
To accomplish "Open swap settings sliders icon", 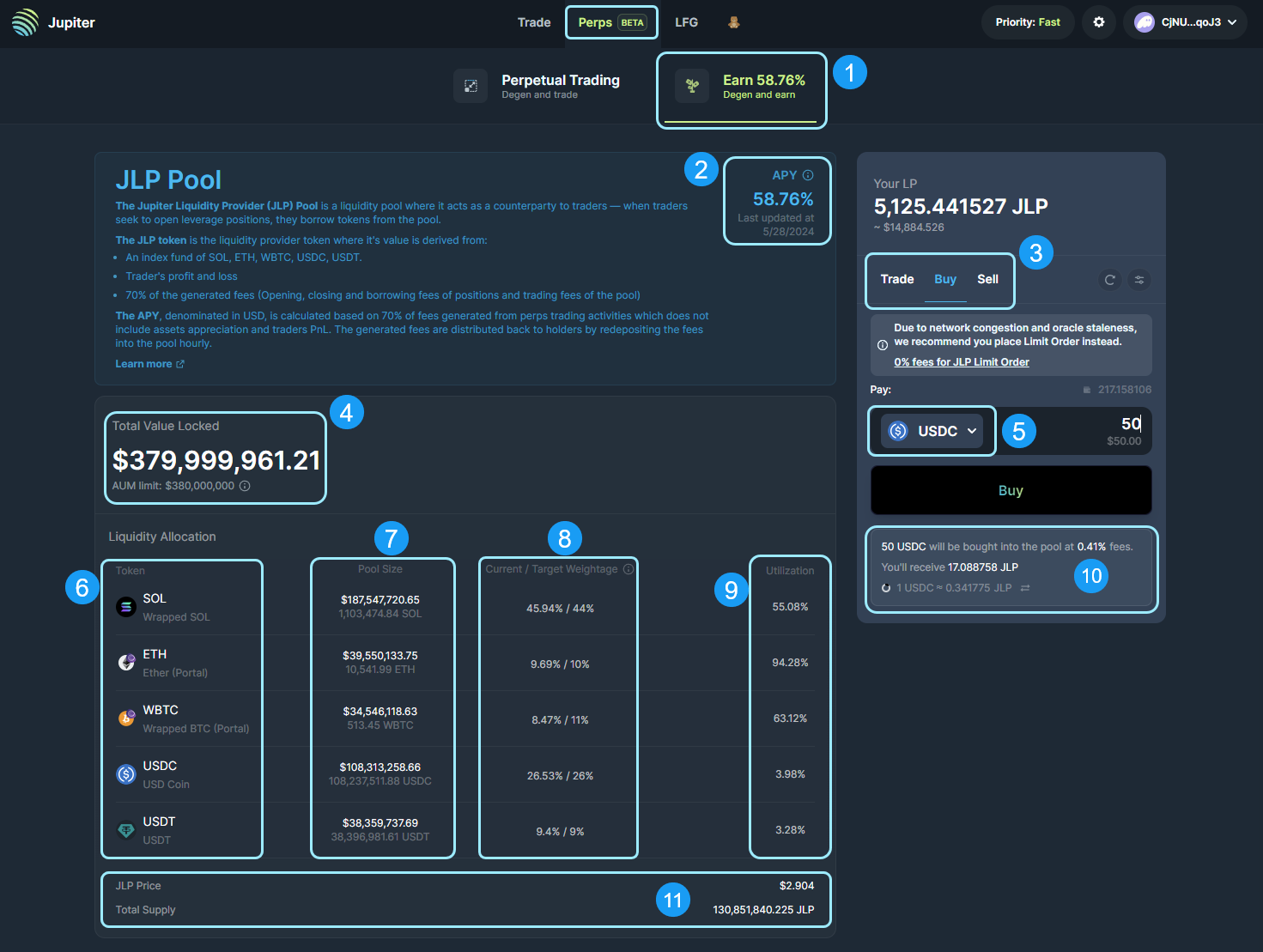I will pos(1139,280).
